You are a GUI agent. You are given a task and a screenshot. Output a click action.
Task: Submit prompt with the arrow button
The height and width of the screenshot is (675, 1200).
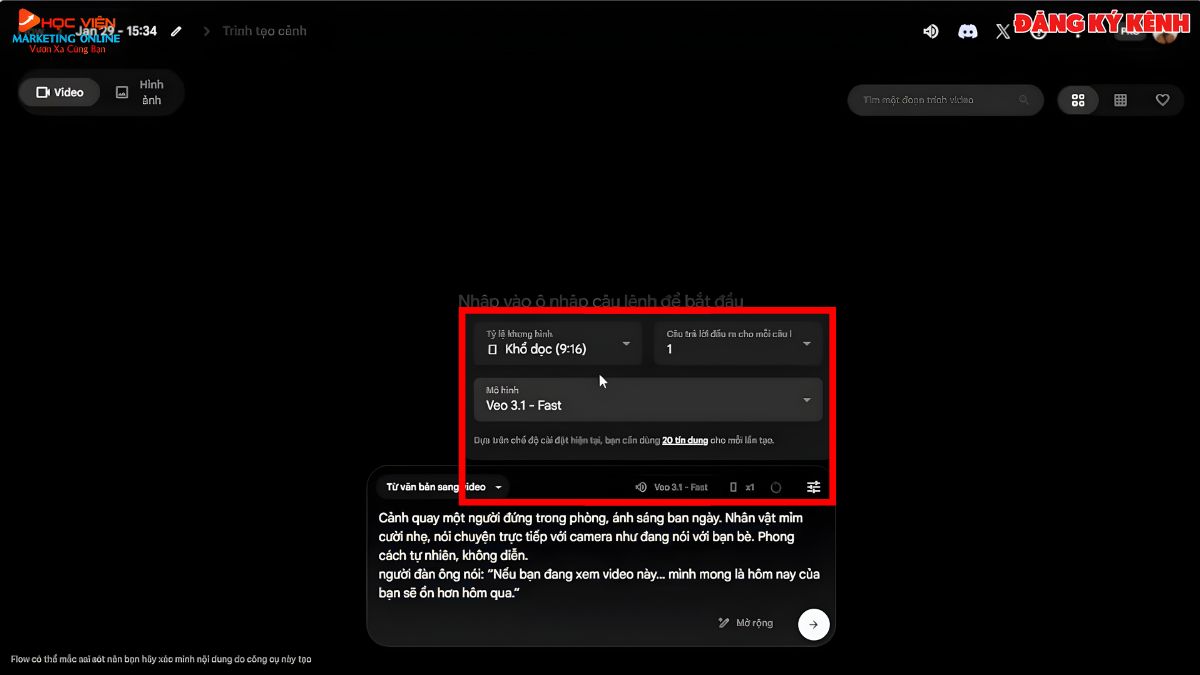coord(813,624)
